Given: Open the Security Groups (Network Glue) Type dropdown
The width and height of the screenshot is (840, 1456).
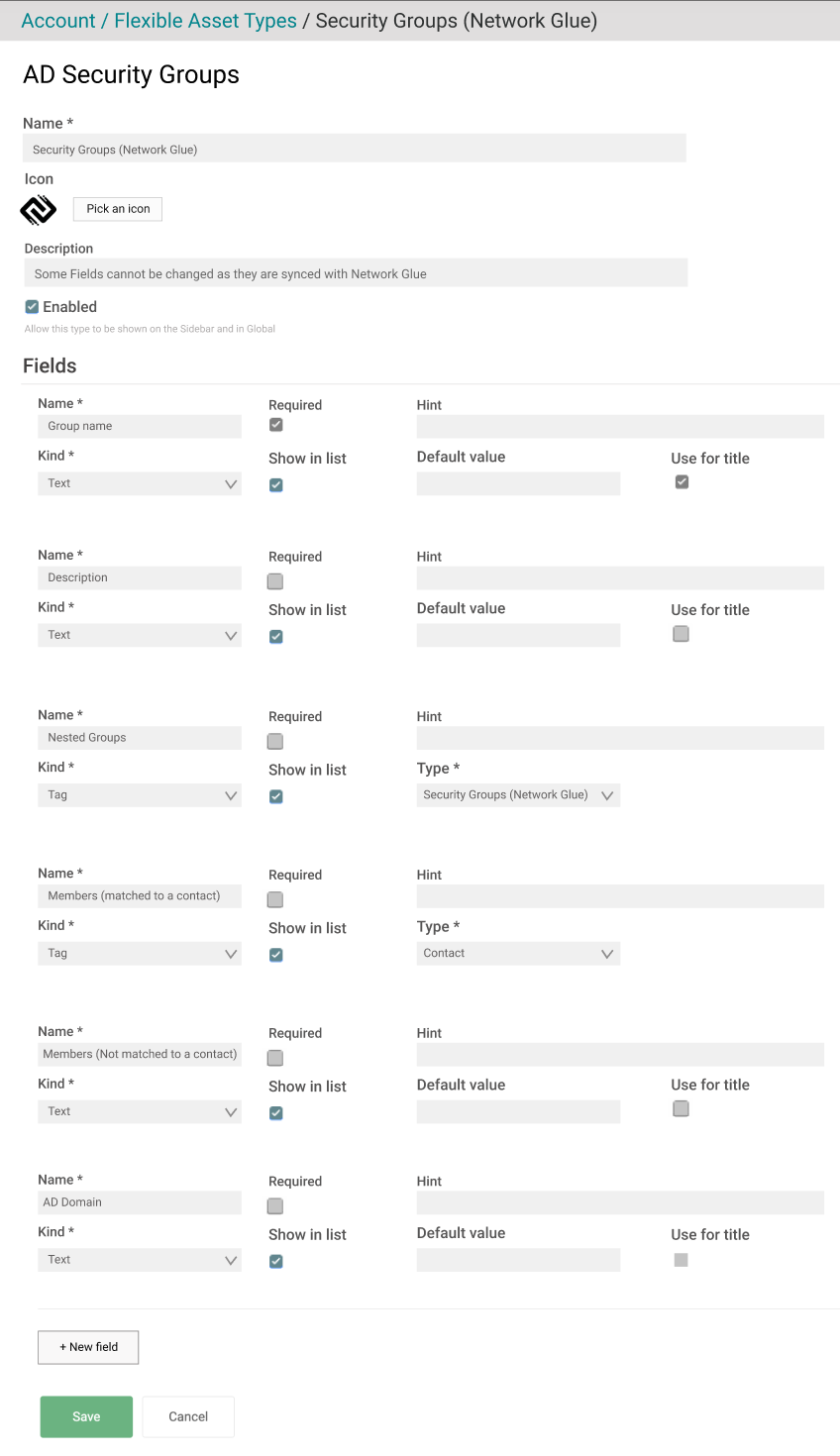Looking at the screenshot, I should (x=518, y=794).
